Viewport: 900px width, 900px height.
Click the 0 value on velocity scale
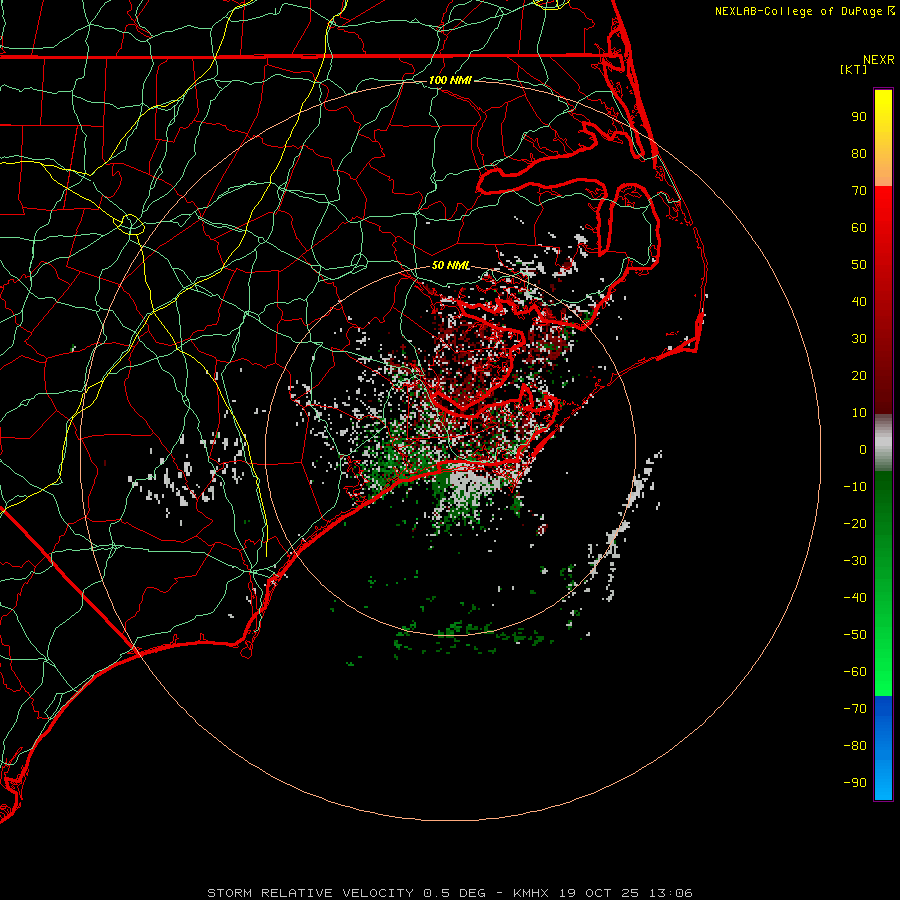point(863,449)
